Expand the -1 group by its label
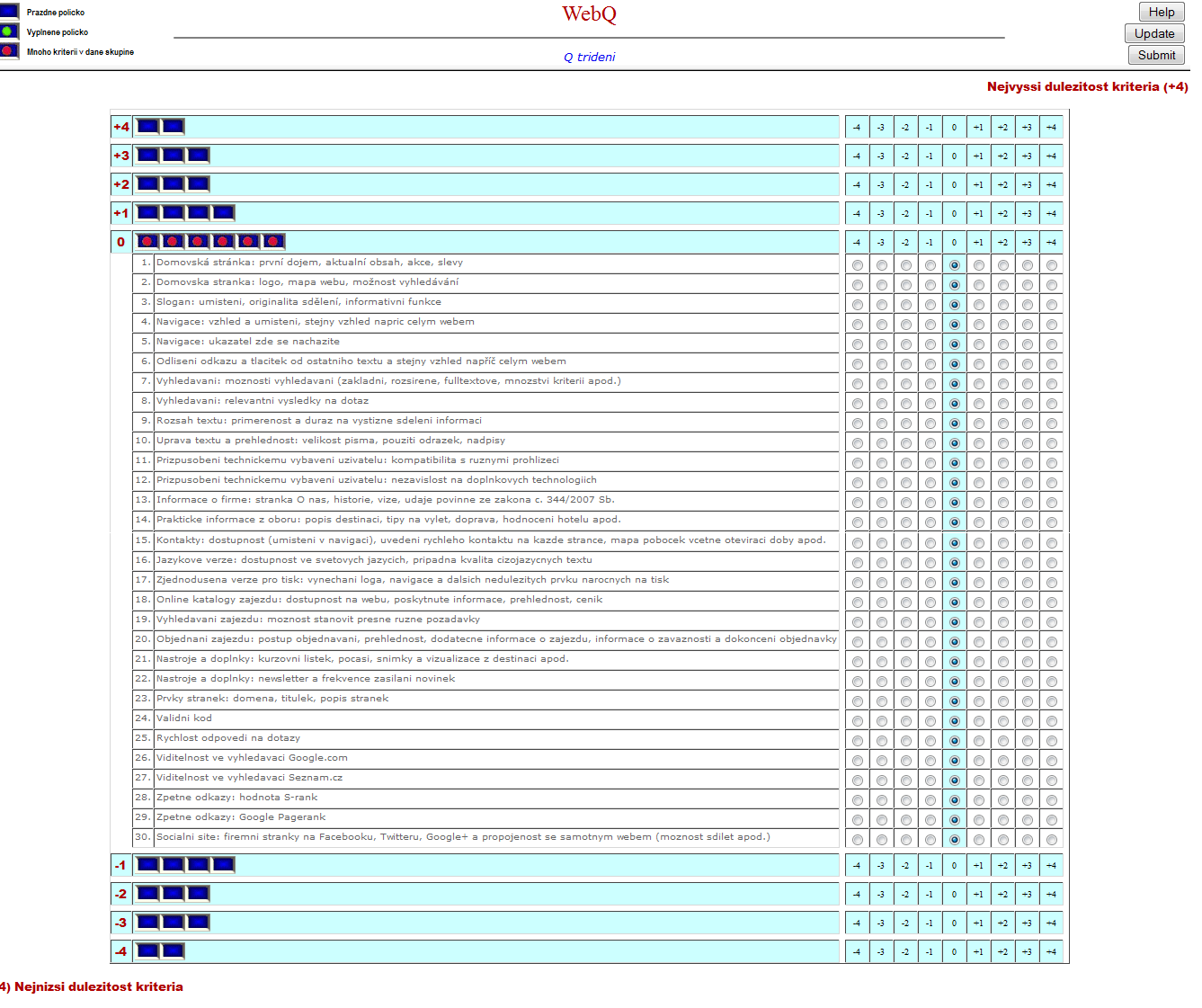The image size is (1202, 1008). coord(121,865)
